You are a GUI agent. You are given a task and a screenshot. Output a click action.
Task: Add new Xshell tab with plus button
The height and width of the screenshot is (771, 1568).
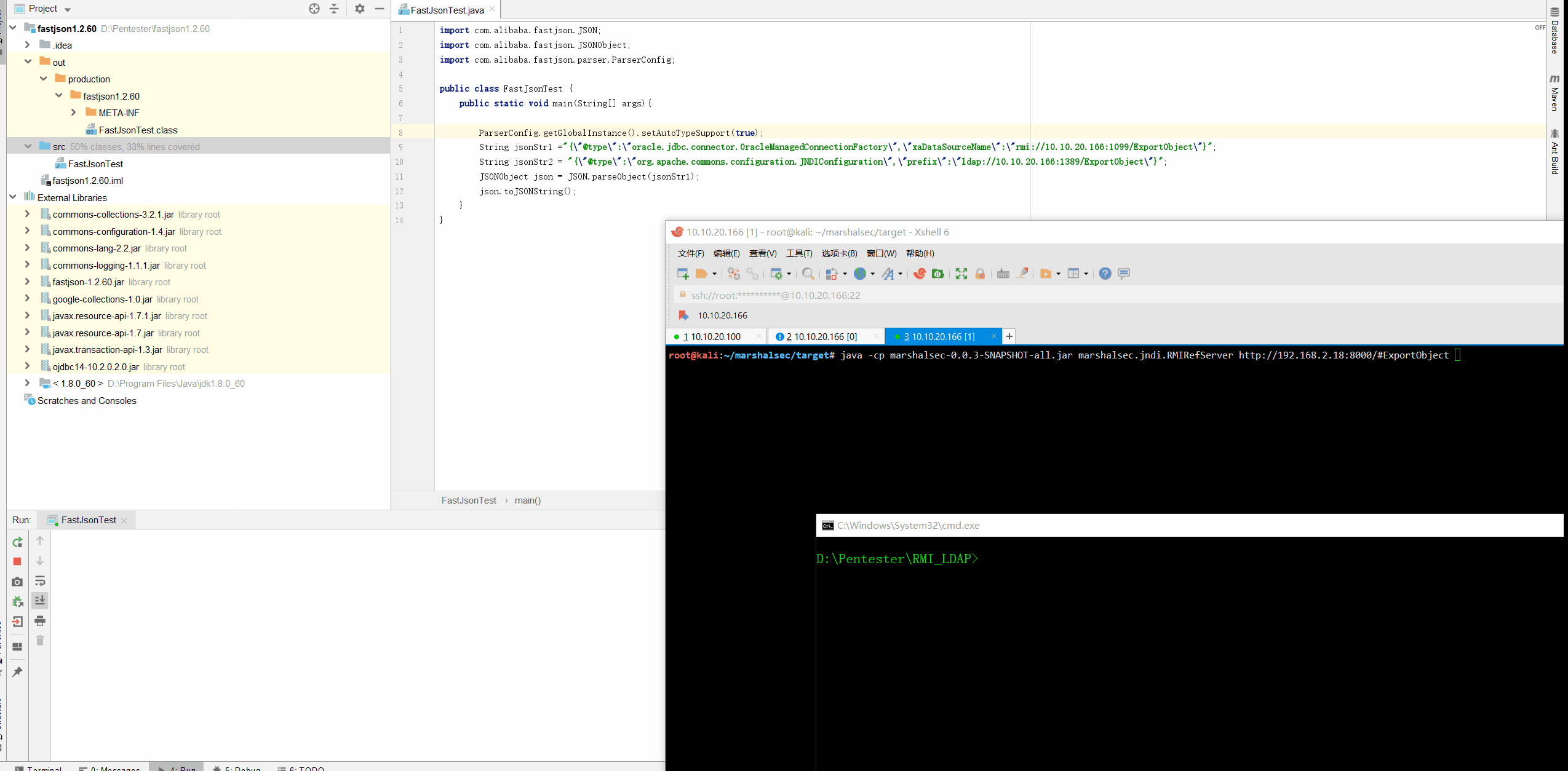point(1009,336)
